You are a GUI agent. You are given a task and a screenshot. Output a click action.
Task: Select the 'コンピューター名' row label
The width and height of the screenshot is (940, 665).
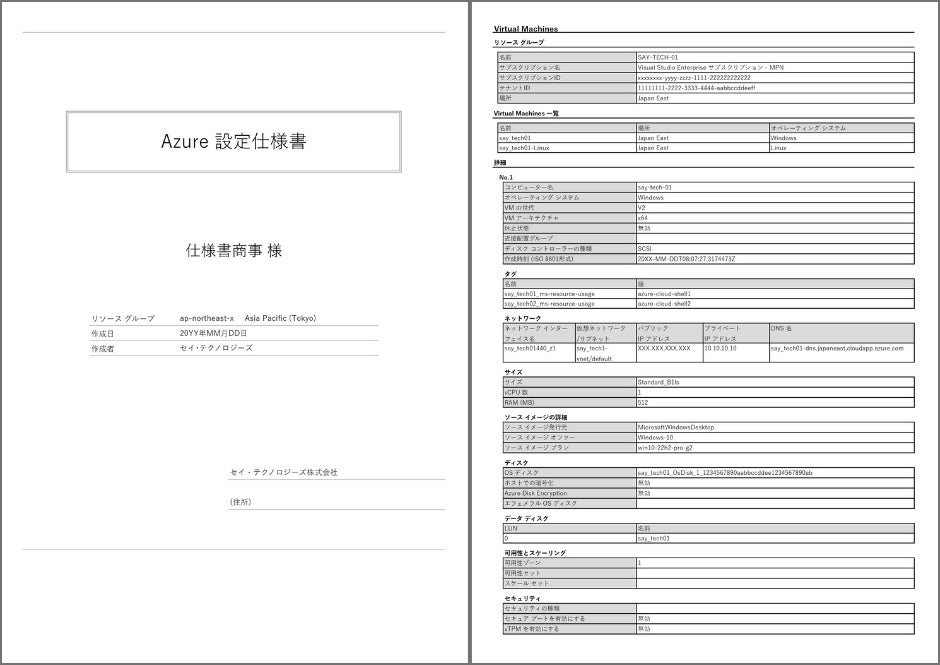tap(529, 188)
